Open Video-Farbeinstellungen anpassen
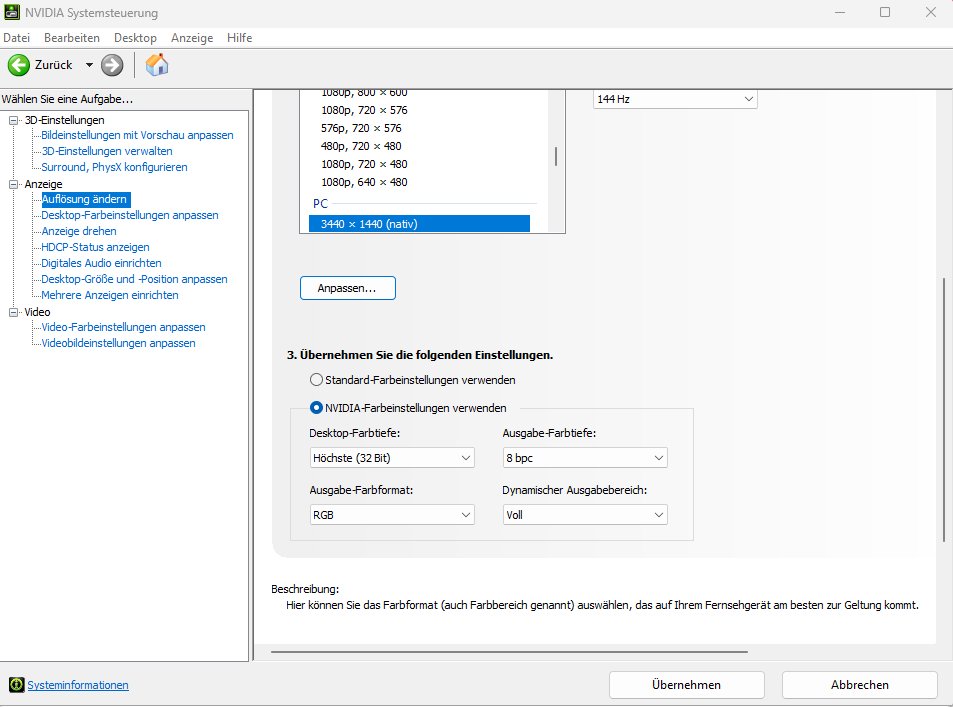 tap(123, 327)
